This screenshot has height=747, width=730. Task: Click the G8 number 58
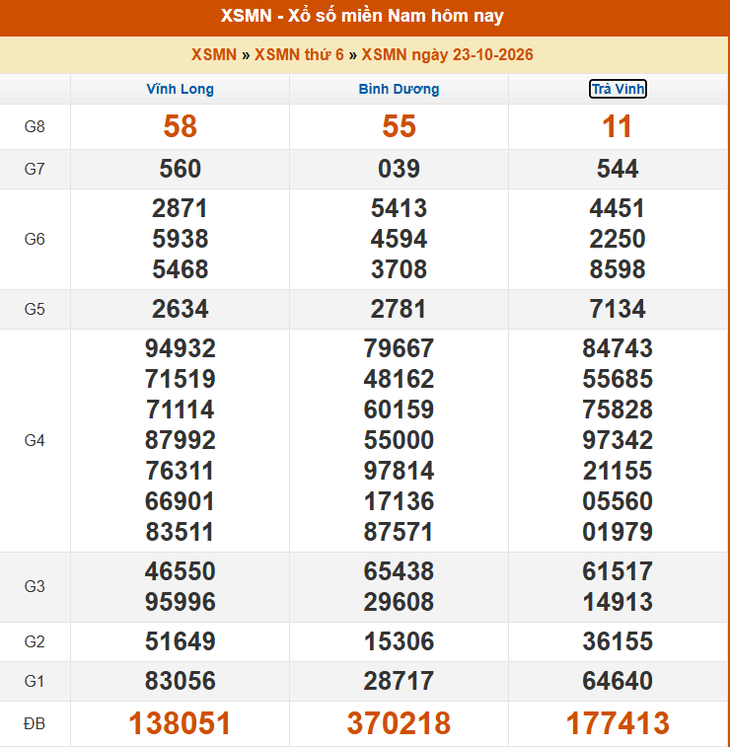point(180,127)
